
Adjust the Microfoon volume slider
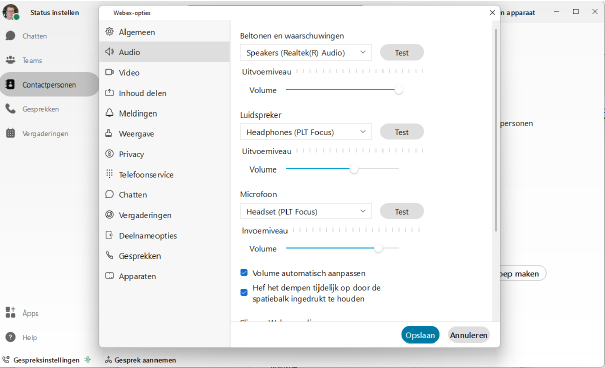342,248
